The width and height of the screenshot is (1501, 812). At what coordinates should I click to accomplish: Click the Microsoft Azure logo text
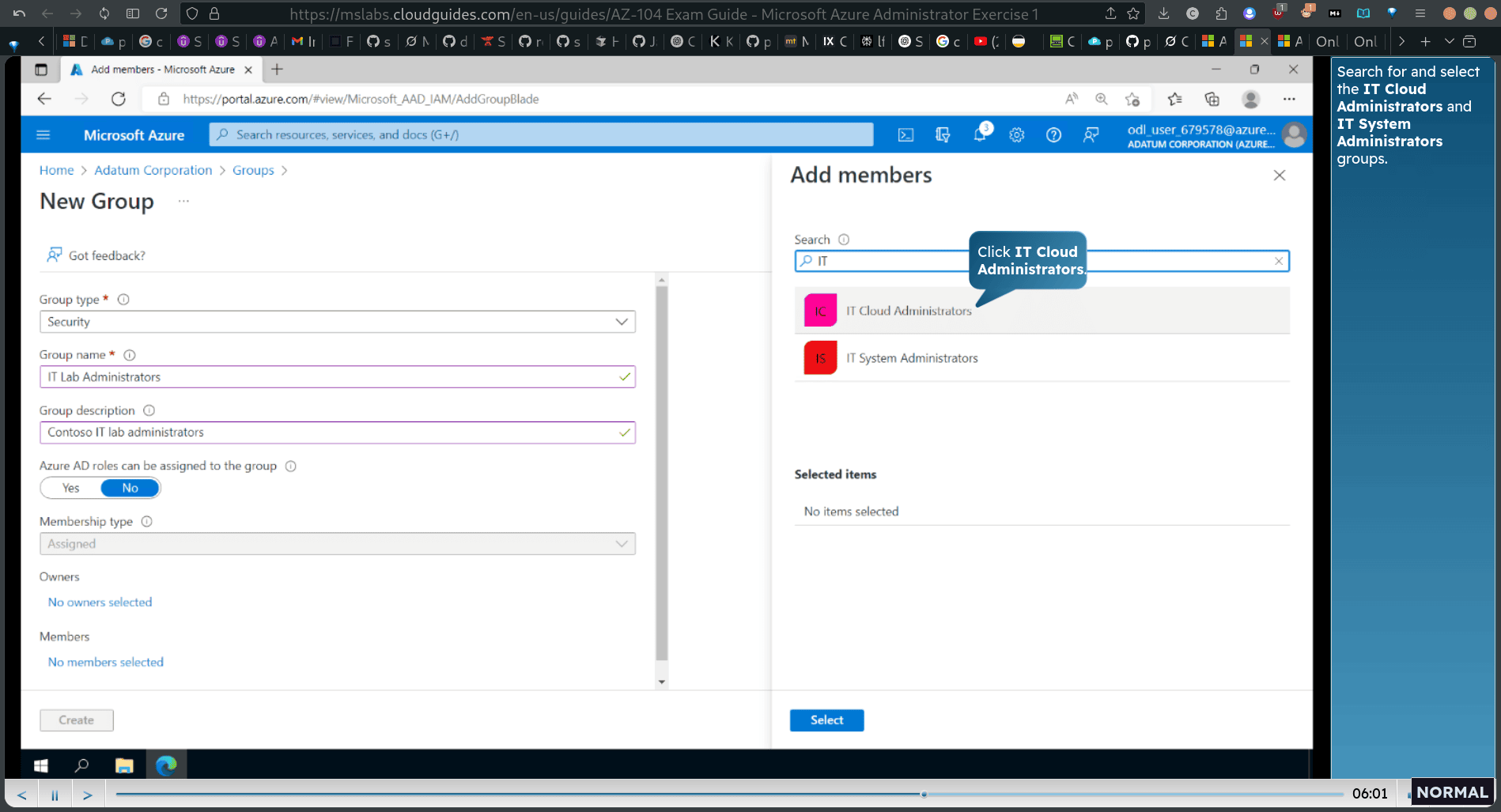pos(134,135)
